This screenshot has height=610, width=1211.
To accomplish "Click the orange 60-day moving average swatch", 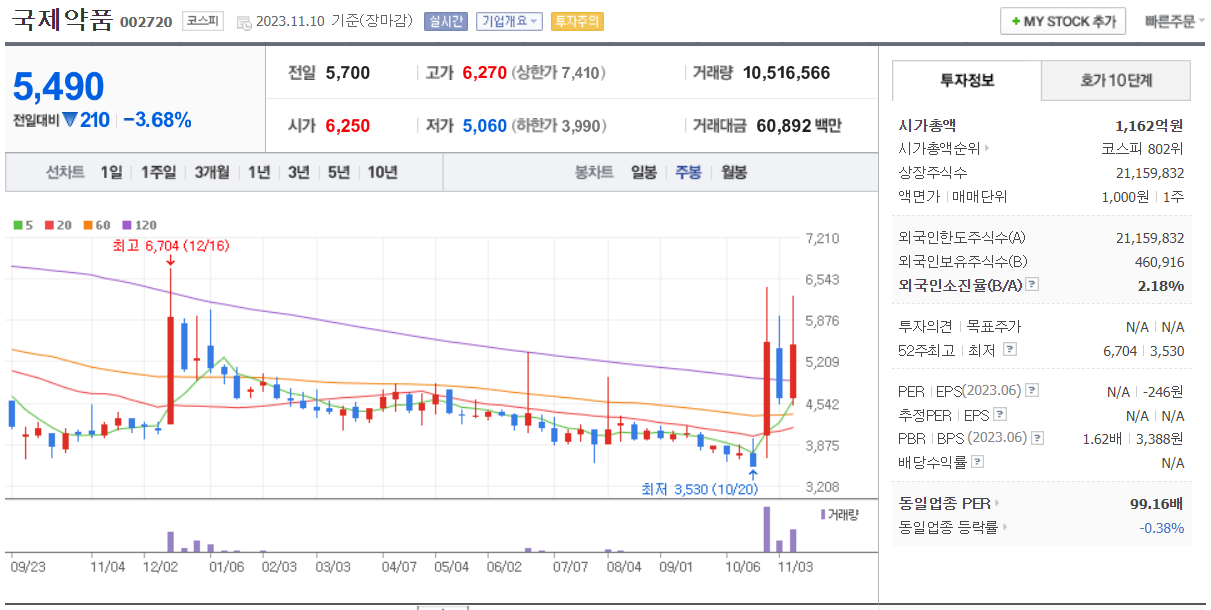I will (x=87, y=225).
